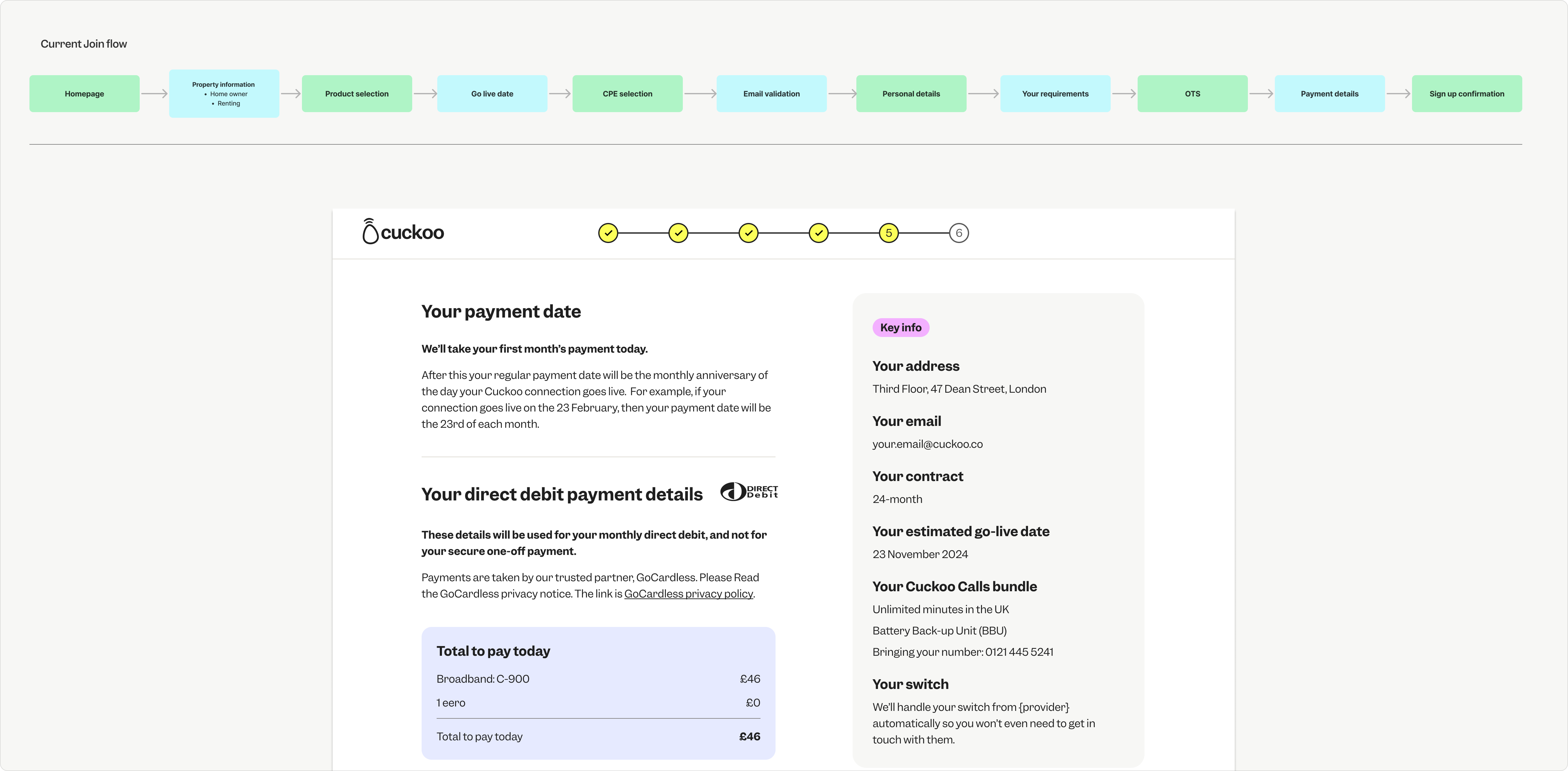Select the Payment details flow box
The image size is (1568, 771).
pos(1329,94)
